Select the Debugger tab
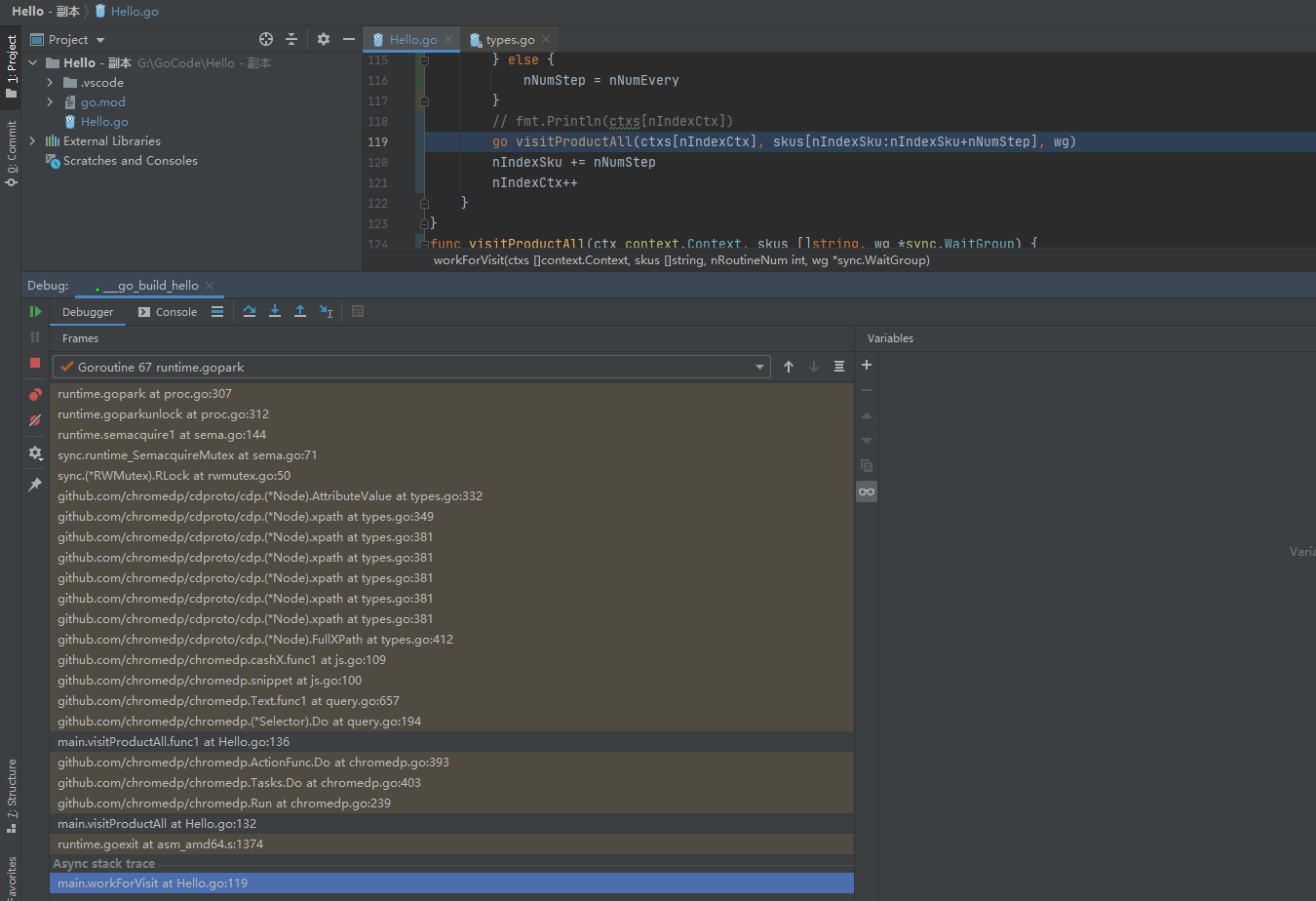1316x901 pixels. [88, 312]
